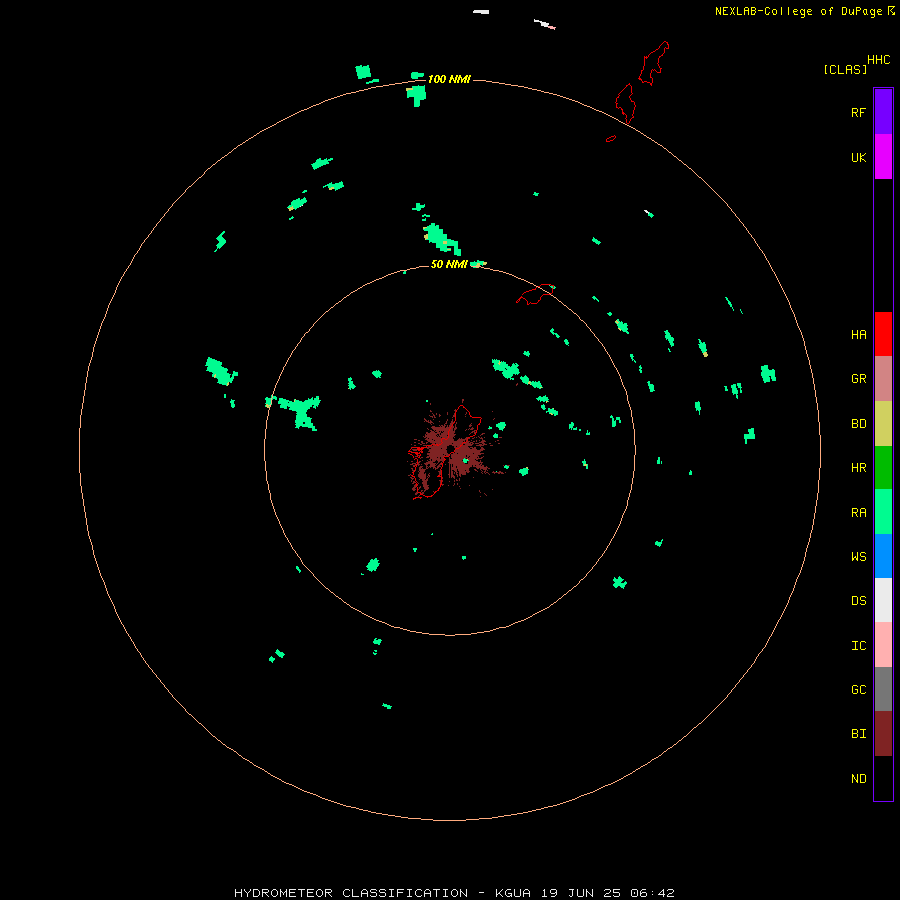This screenshot has height=900, width=900.
Task: Click the purple RF legend swatch
Action: tap(883, 112)
